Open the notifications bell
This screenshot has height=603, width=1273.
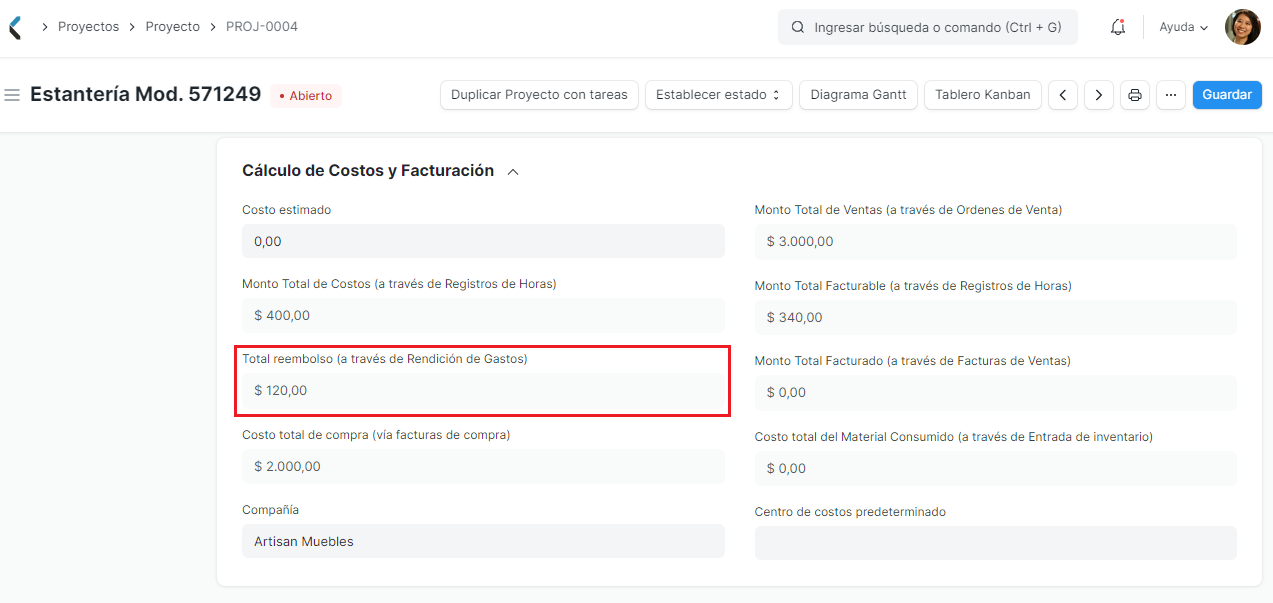pos(1117,27)
